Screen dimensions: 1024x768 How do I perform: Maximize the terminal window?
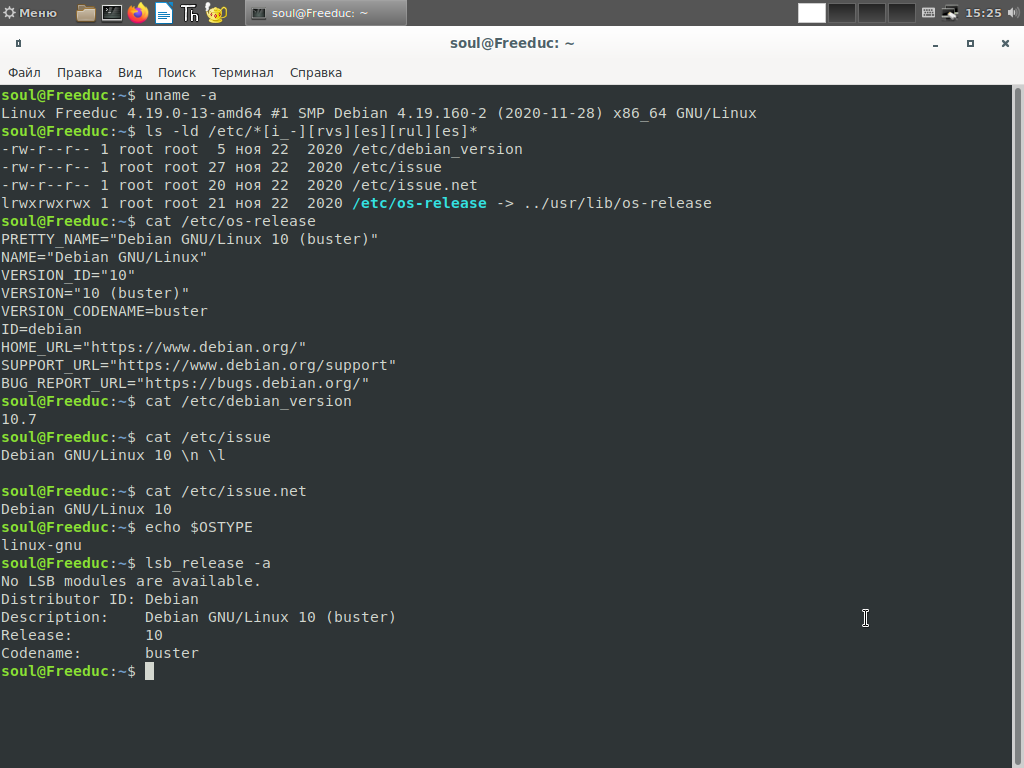pos(970,44)
